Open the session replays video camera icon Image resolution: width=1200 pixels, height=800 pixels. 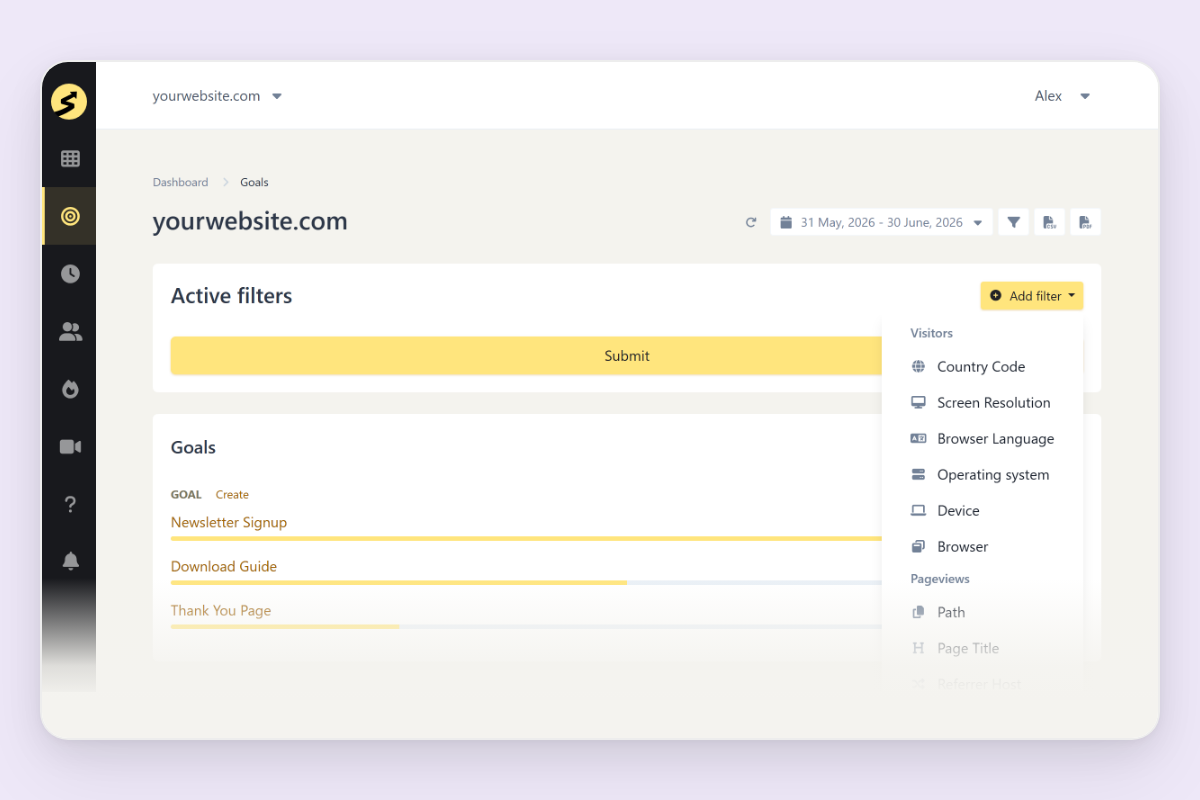pyautogui.click(x=70, y=447)
